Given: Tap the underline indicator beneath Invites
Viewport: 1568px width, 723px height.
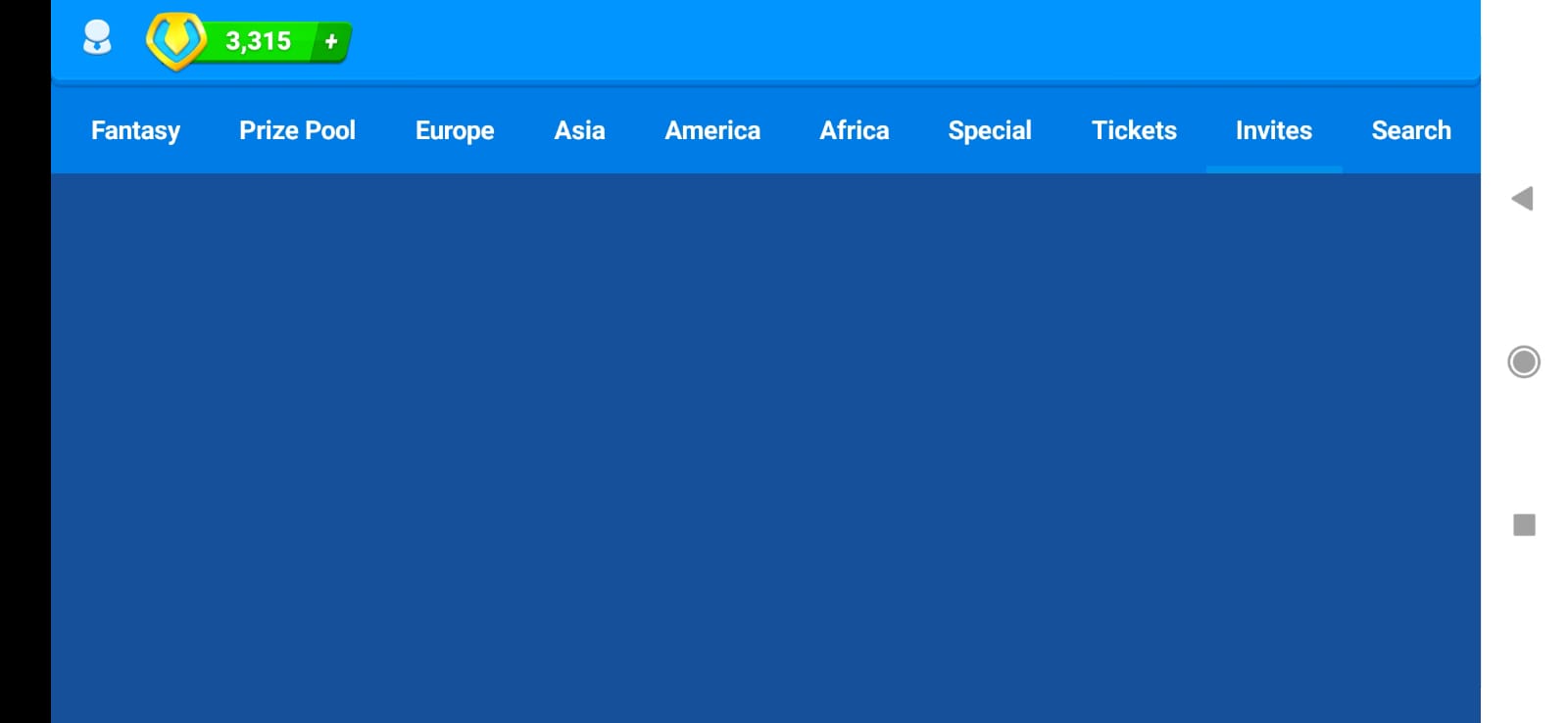Looking at the screenshot, I should point(1273,169).
